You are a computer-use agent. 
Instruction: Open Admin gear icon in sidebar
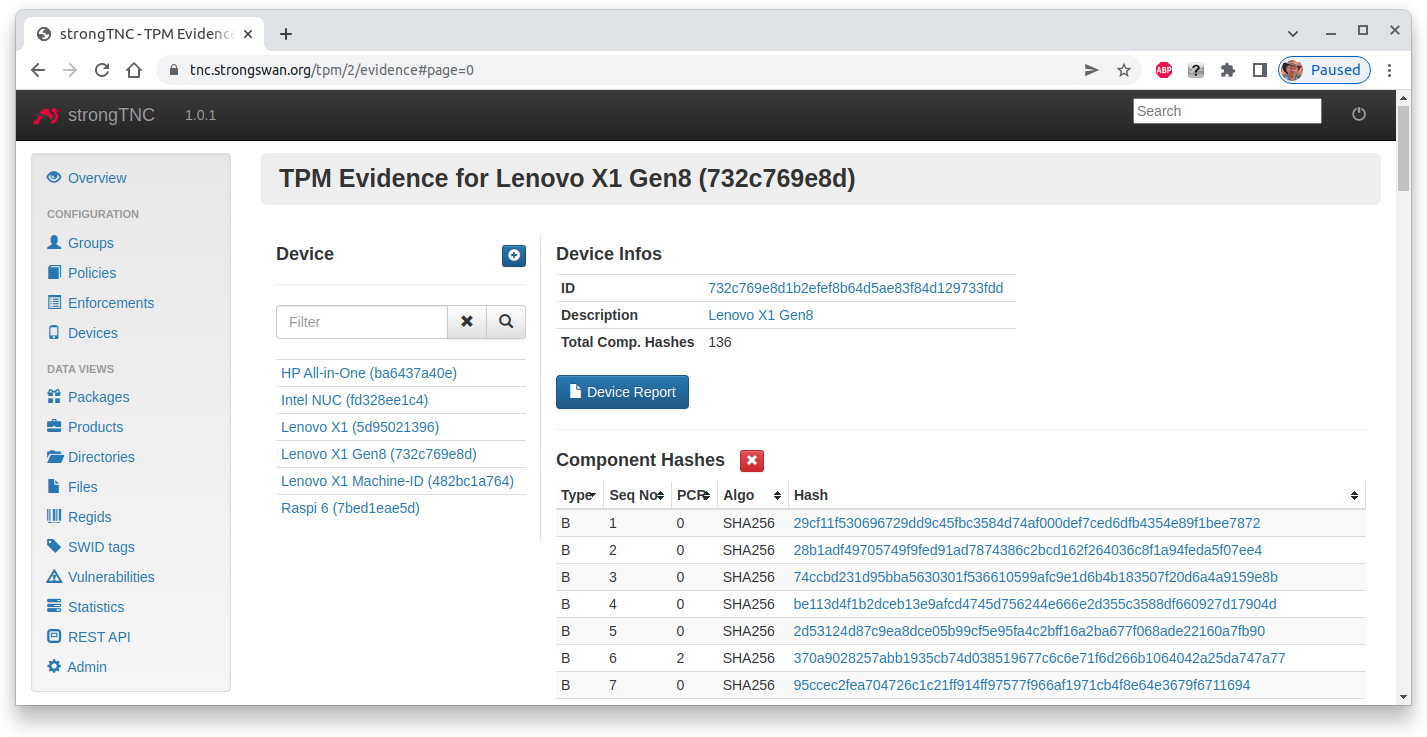coord(54,667)
